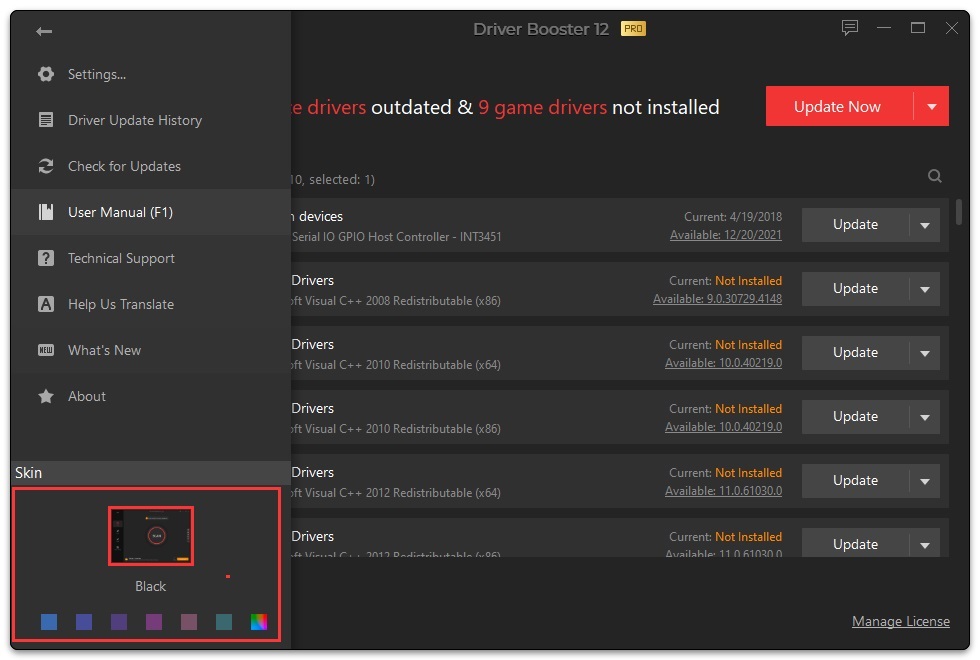Viewport: 980px width, 660px height.
Task: Expand update options for Visual C++ 2008 (x86)
Action: (924, 289)
